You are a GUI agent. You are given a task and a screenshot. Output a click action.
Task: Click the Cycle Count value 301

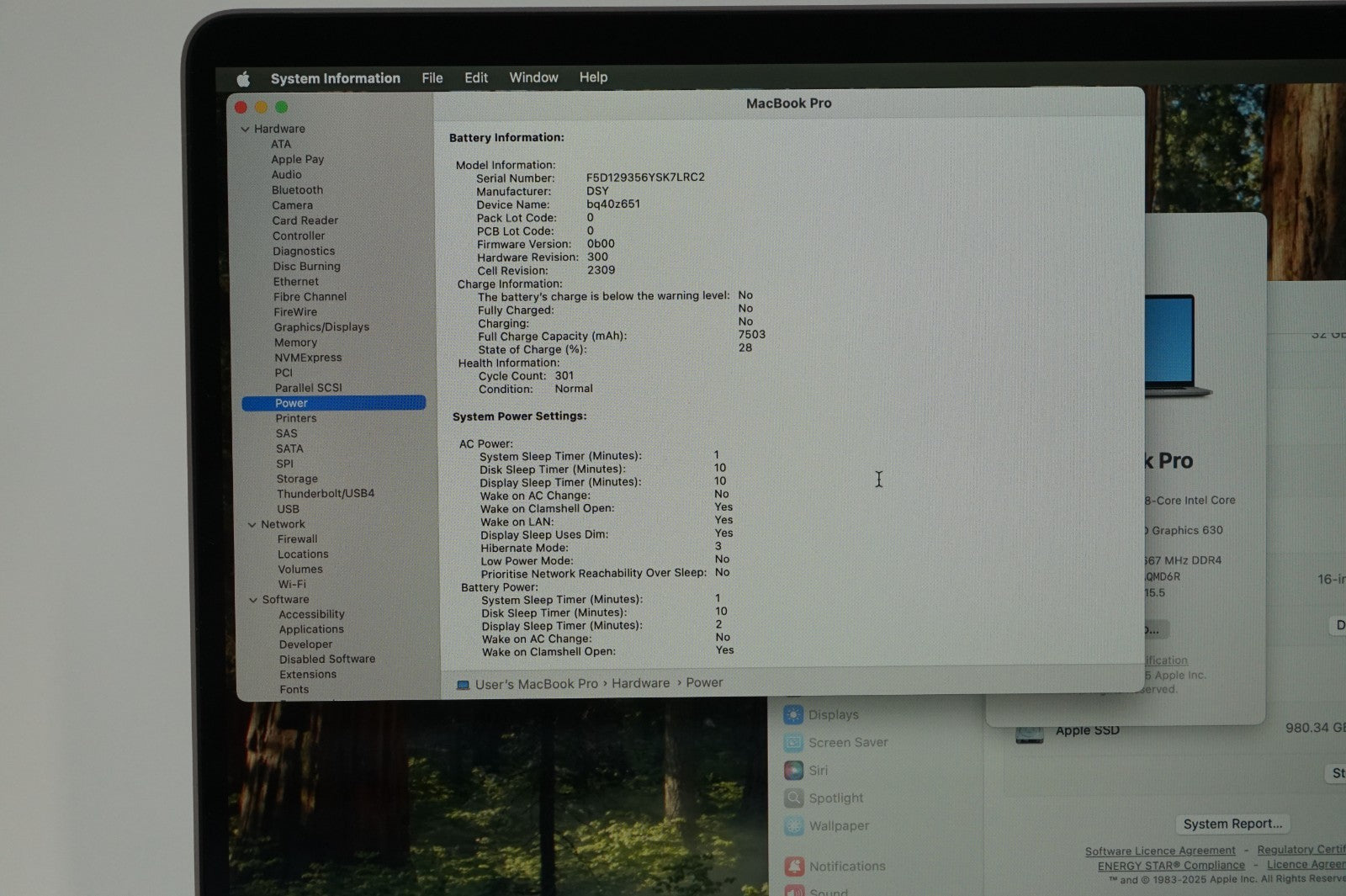pos(564,376)
